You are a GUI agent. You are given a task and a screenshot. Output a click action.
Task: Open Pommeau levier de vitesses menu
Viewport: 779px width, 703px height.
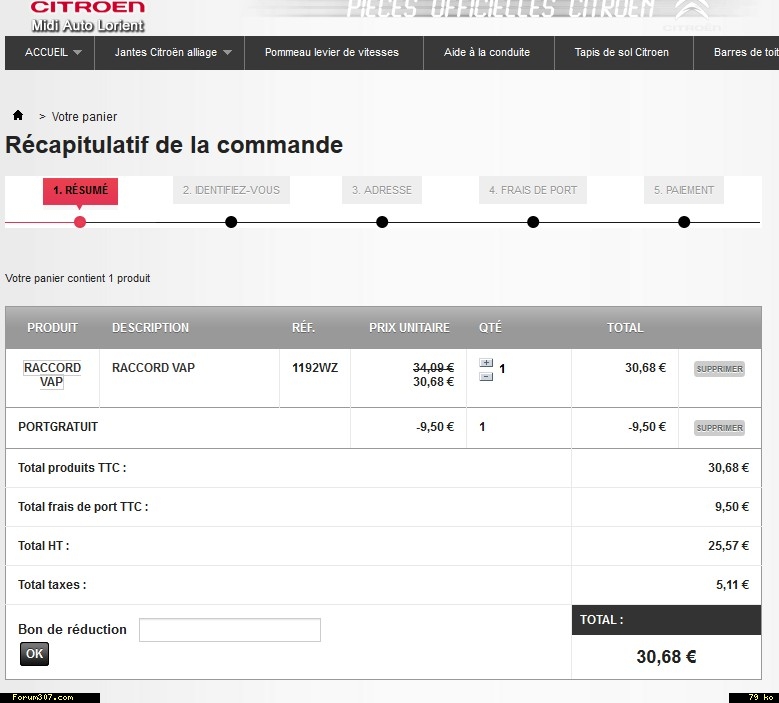click(331, 52)
